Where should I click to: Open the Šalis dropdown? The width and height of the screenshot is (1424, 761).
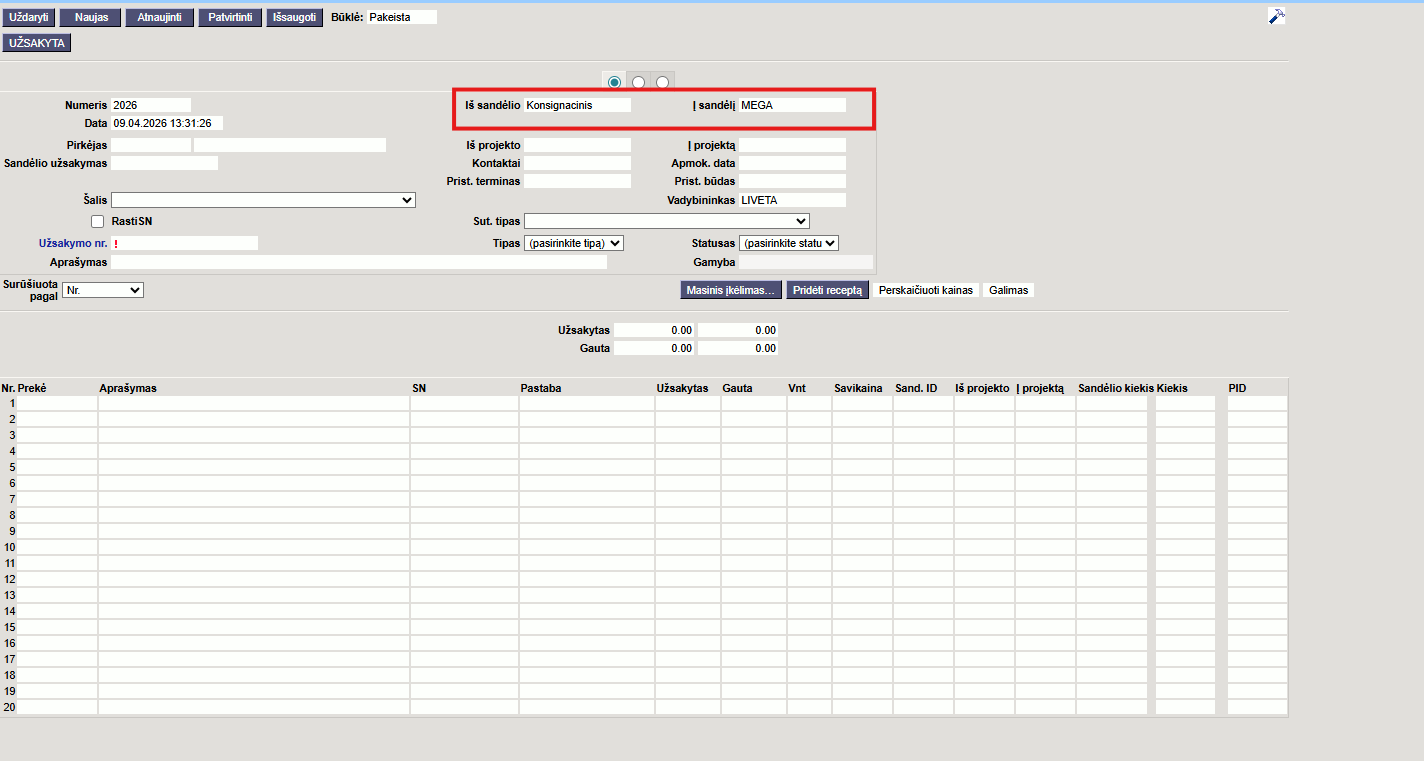(x=263, y=200)
